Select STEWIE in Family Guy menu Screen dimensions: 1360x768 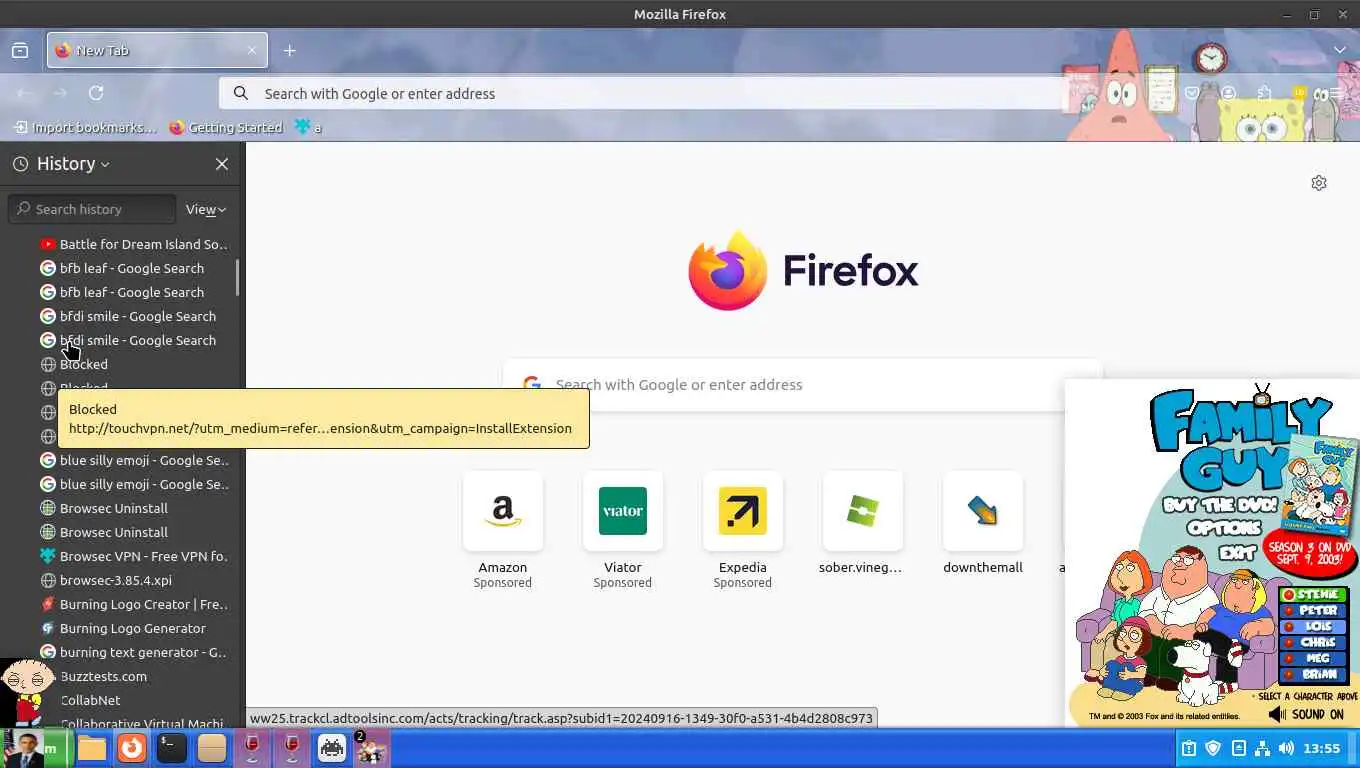[x=1315, y=595]
